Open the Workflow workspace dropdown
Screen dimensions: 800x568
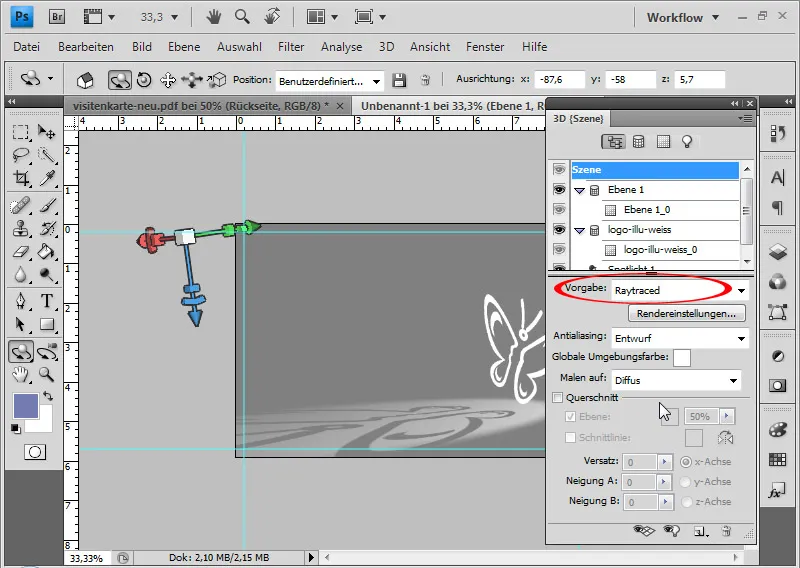click(x=683, y=17)
